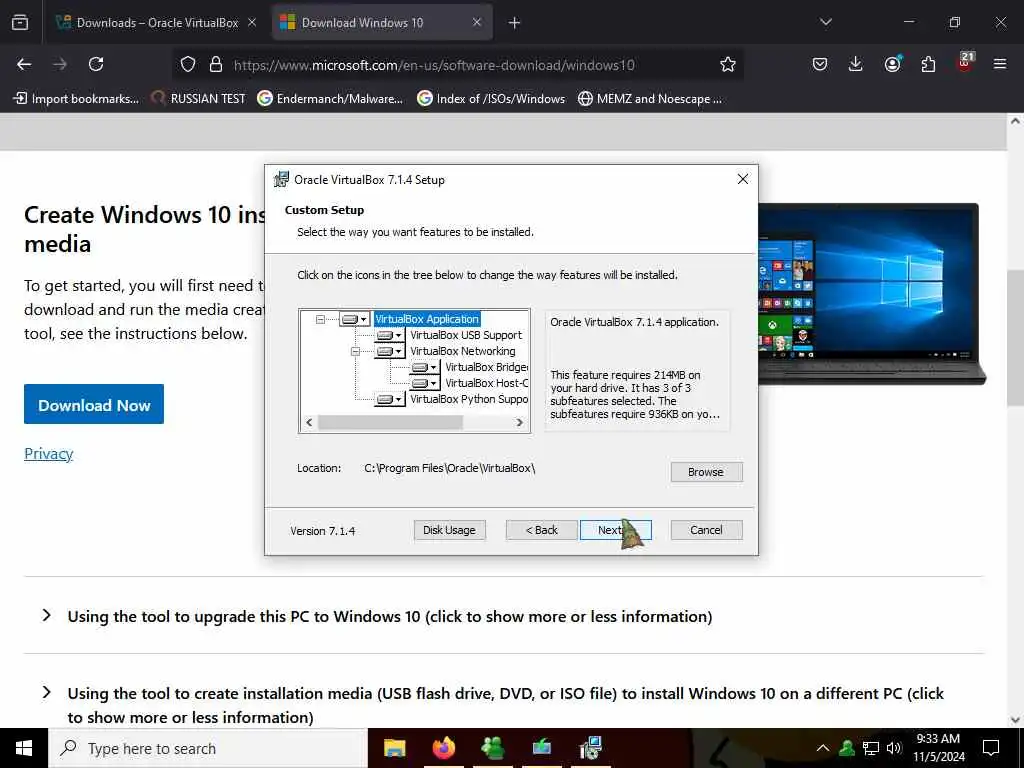Open Firefox View icon

tap(20, 23)
